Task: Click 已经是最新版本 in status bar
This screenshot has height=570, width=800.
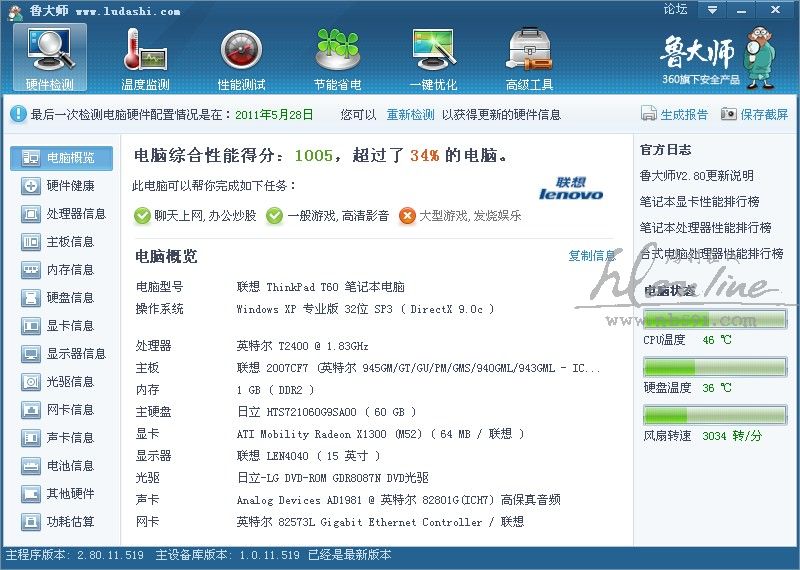Action: coord(349,555)
